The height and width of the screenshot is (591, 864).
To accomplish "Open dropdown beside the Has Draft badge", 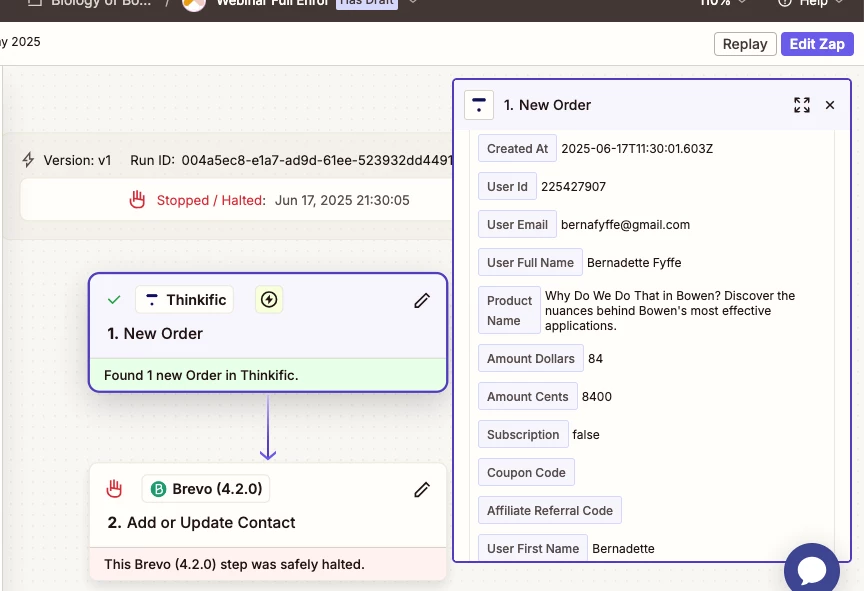I will 413,2.
